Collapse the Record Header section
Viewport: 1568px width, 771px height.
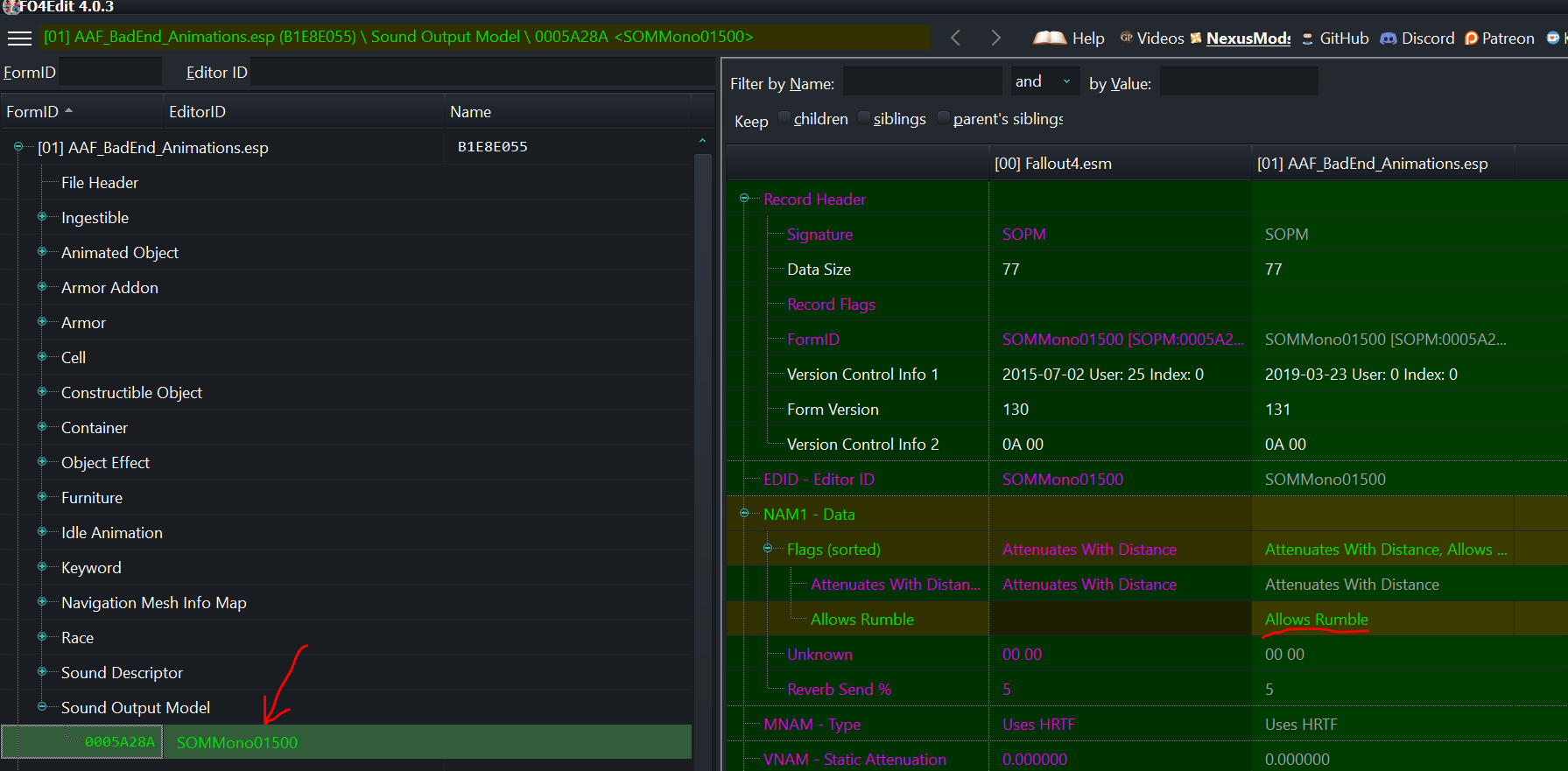pyautogui.click(x=744, y=199)
